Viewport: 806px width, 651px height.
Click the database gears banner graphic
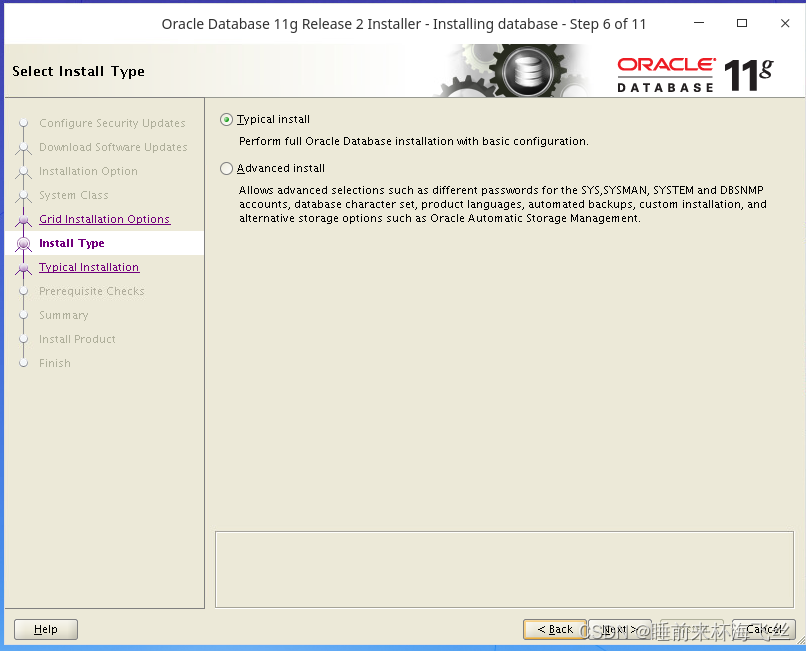530,70
